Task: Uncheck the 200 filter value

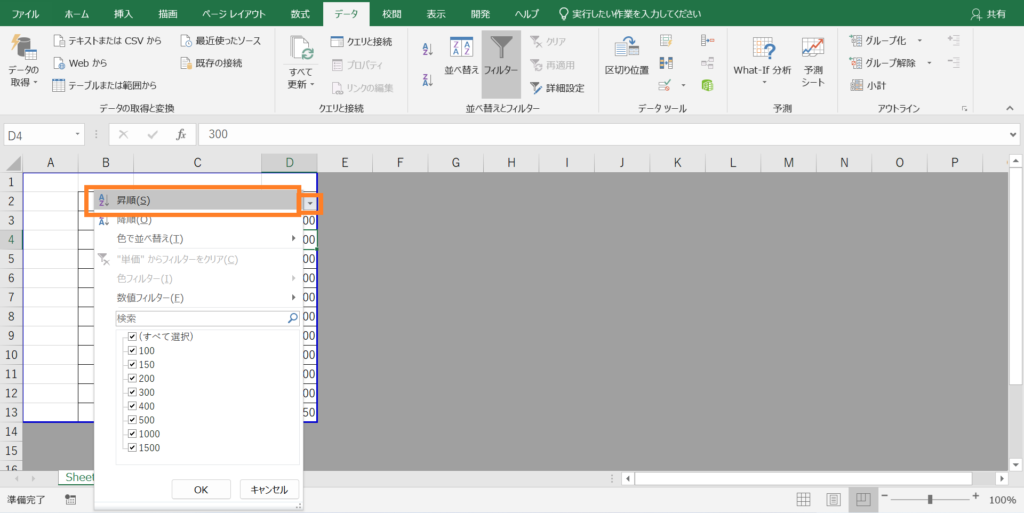Action: [x=133, y=379]
